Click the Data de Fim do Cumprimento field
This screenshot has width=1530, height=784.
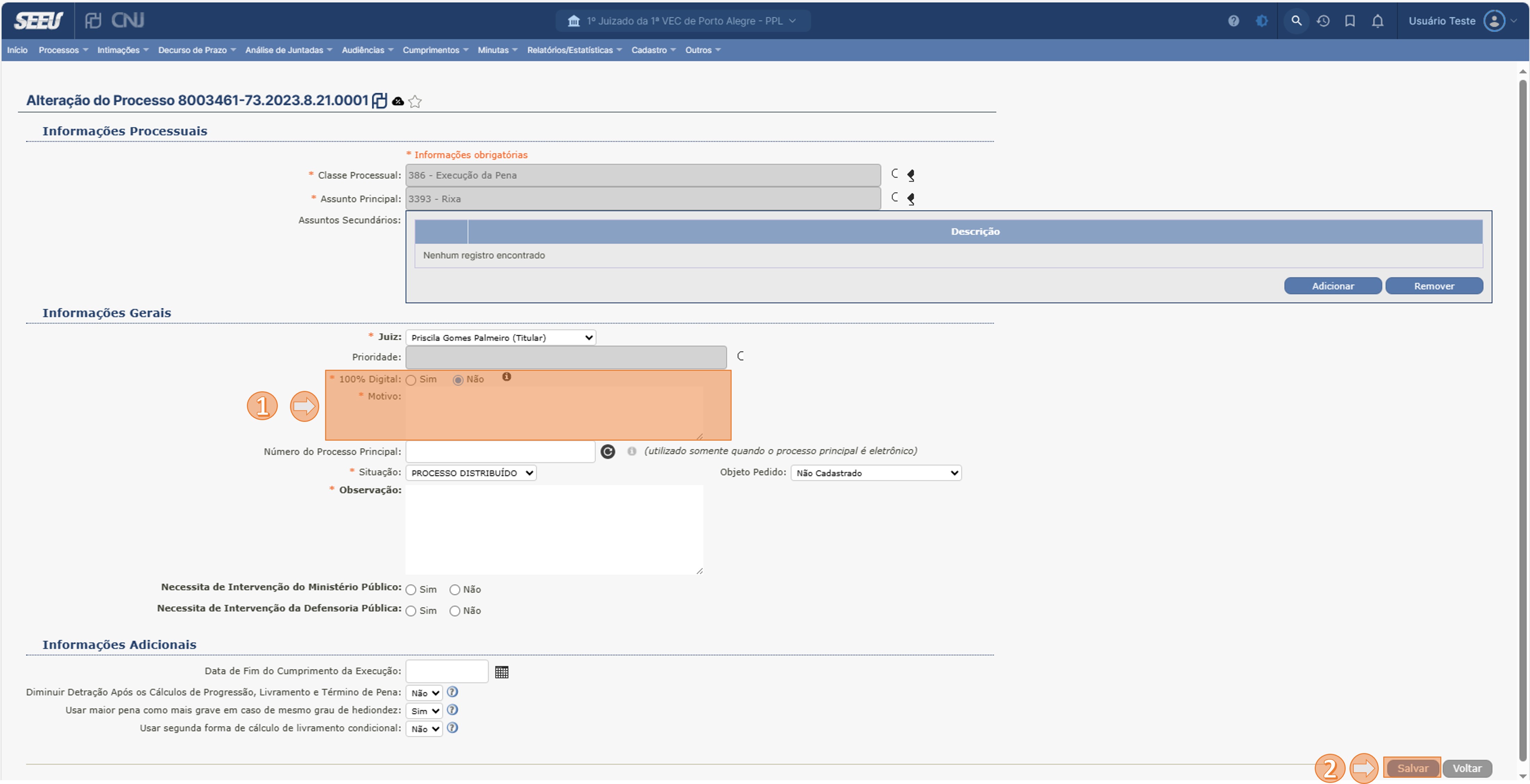(x=446, y=672)
